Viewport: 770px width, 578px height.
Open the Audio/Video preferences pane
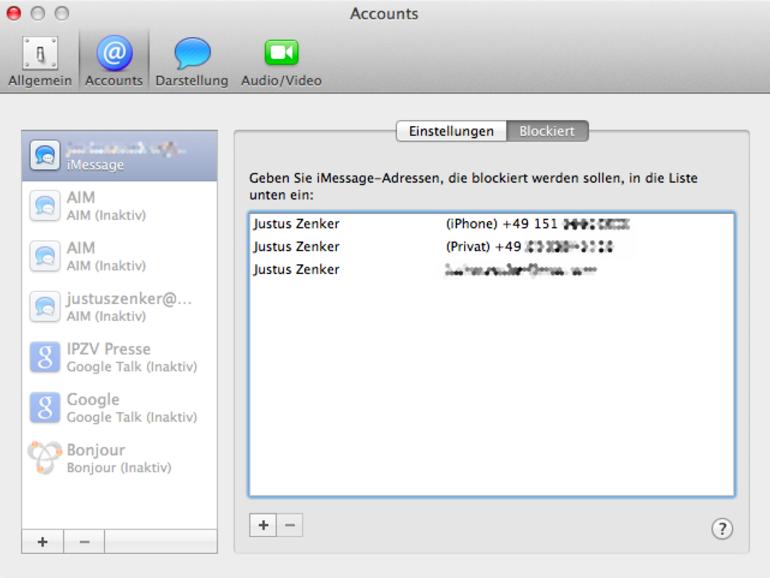(x=281, y=61)
